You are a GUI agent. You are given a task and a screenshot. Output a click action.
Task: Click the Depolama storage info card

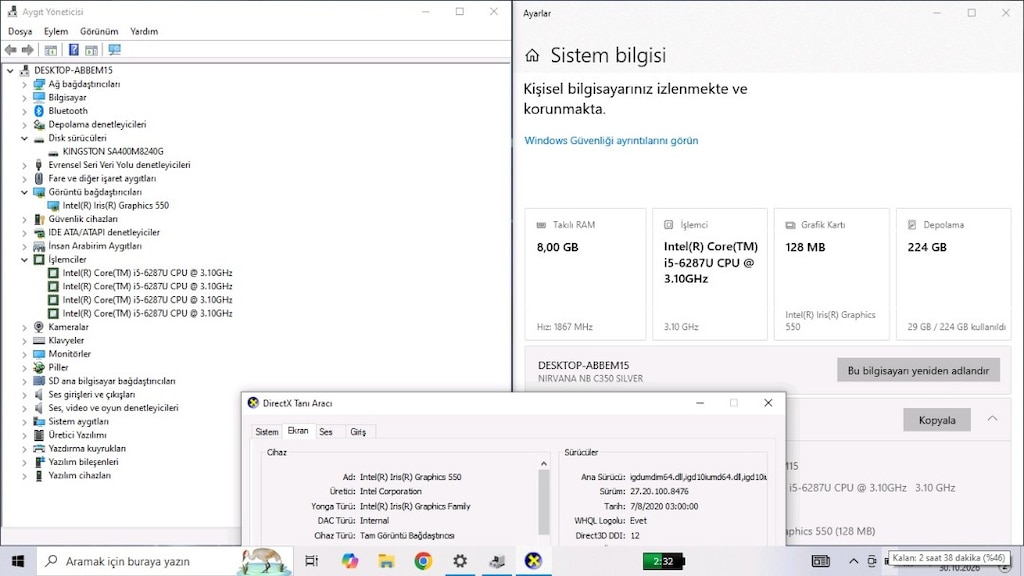[953, 274]
